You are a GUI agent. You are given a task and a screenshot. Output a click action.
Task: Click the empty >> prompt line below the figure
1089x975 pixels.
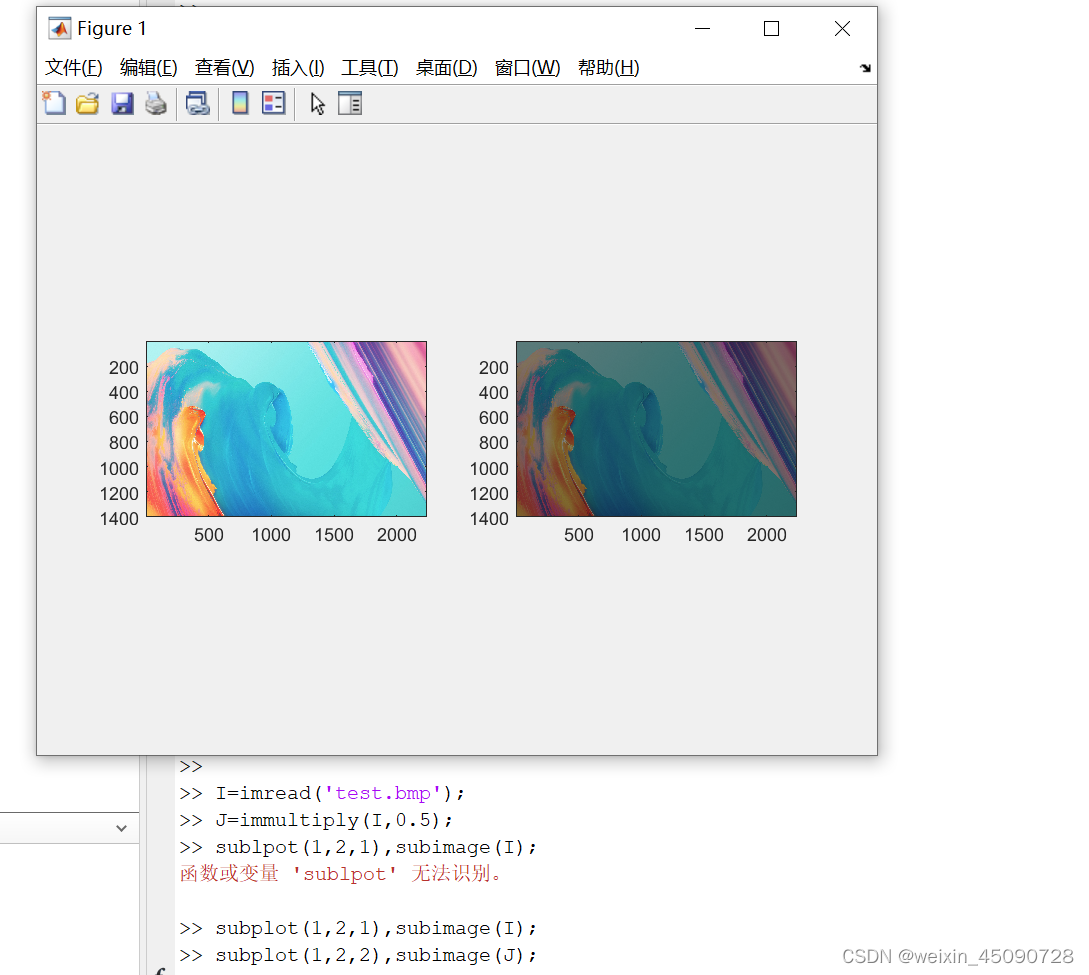191,767
